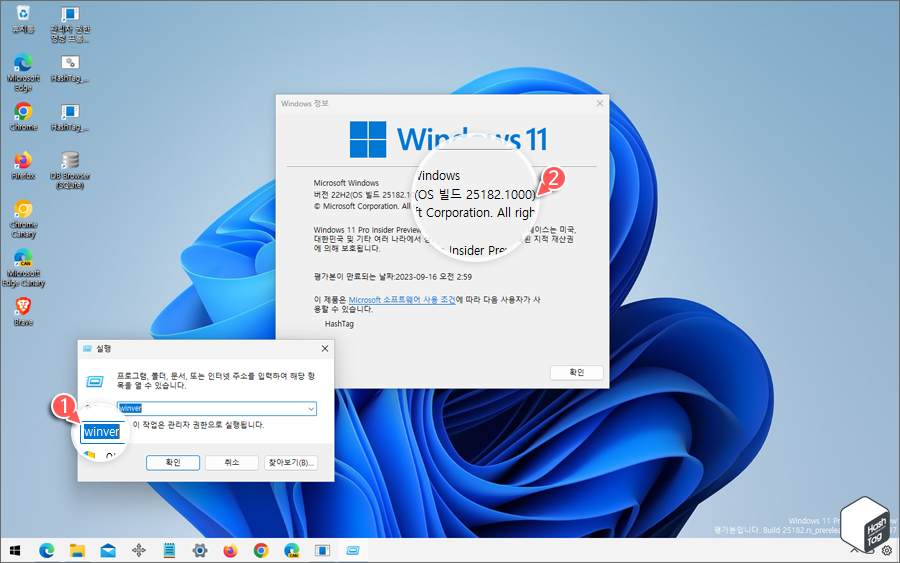Open Microsoft Edge desktop shortcut

point(23,72)
